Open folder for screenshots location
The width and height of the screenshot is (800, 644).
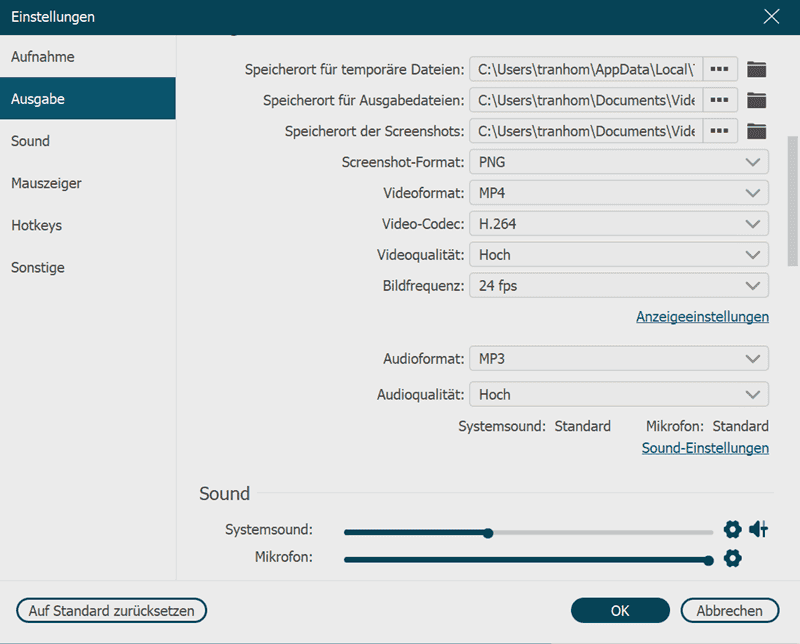pyautogui.click(x=757, y=131)
